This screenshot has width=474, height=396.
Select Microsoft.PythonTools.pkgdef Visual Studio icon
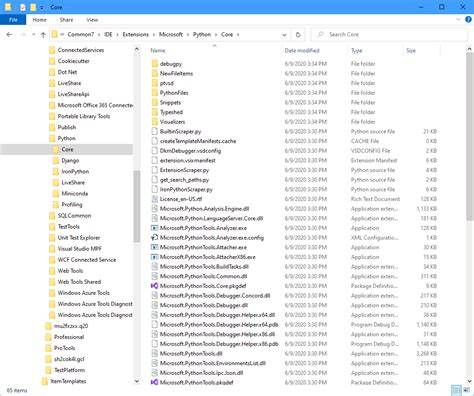(155, 382)
